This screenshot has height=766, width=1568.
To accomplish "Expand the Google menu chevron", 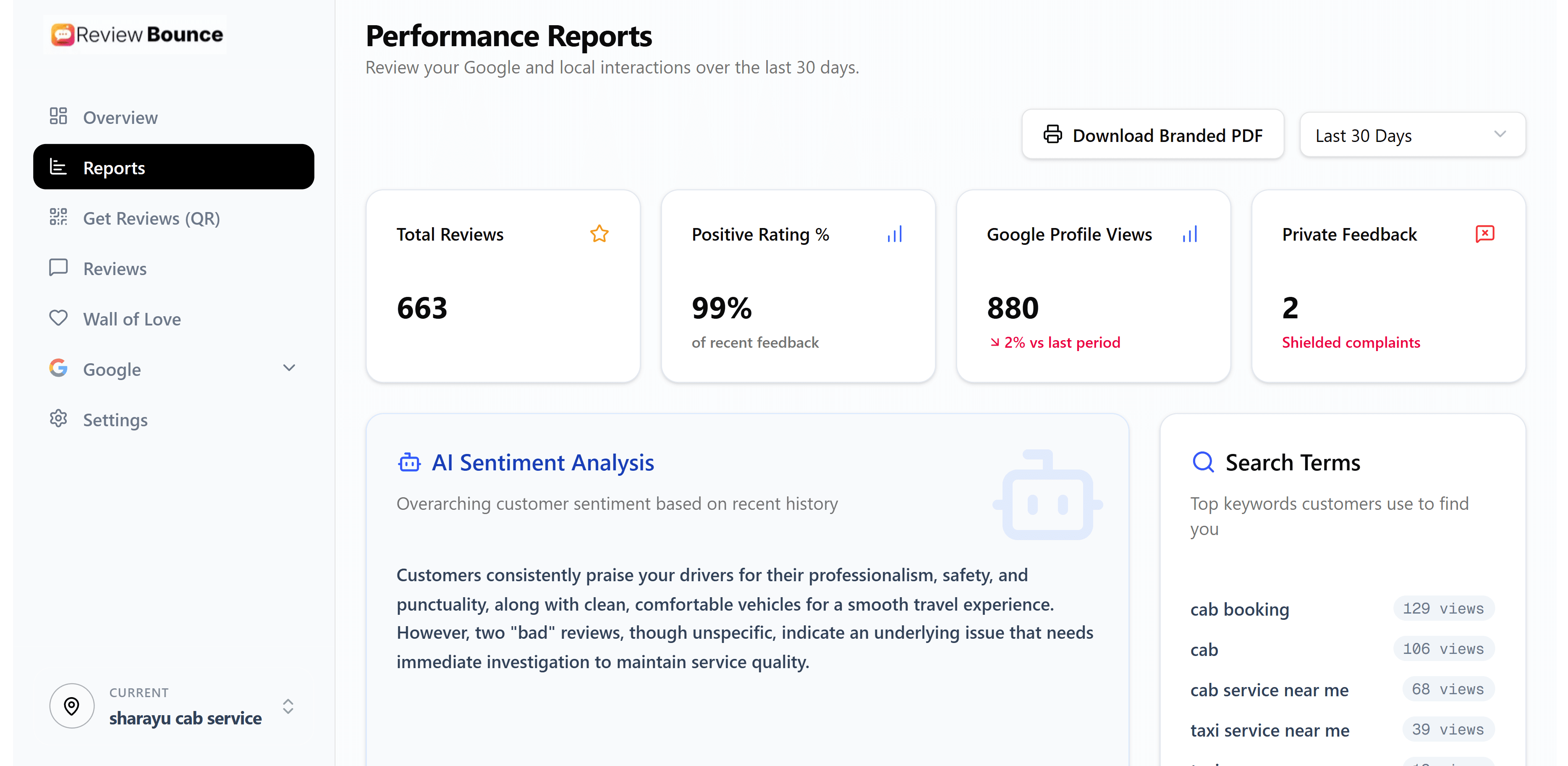I will point(290,368).
